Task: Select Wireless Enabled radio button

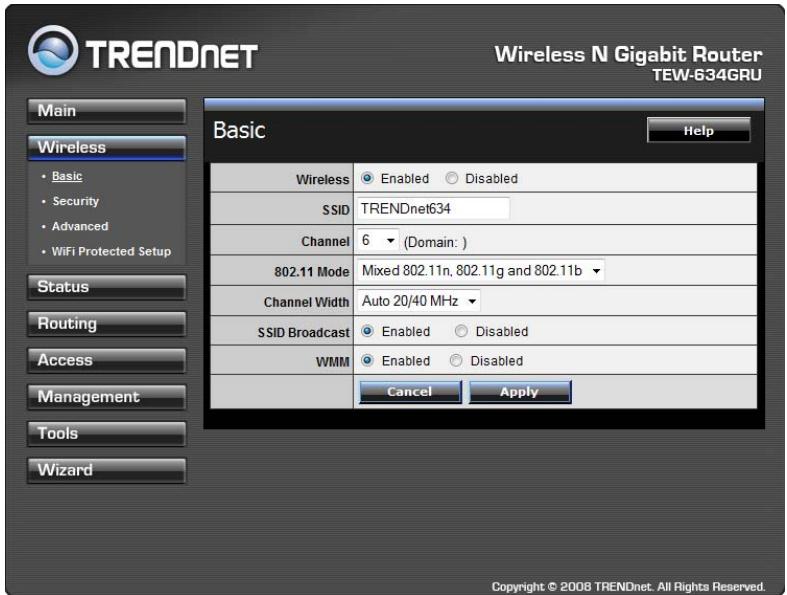Action: (367, 178)
